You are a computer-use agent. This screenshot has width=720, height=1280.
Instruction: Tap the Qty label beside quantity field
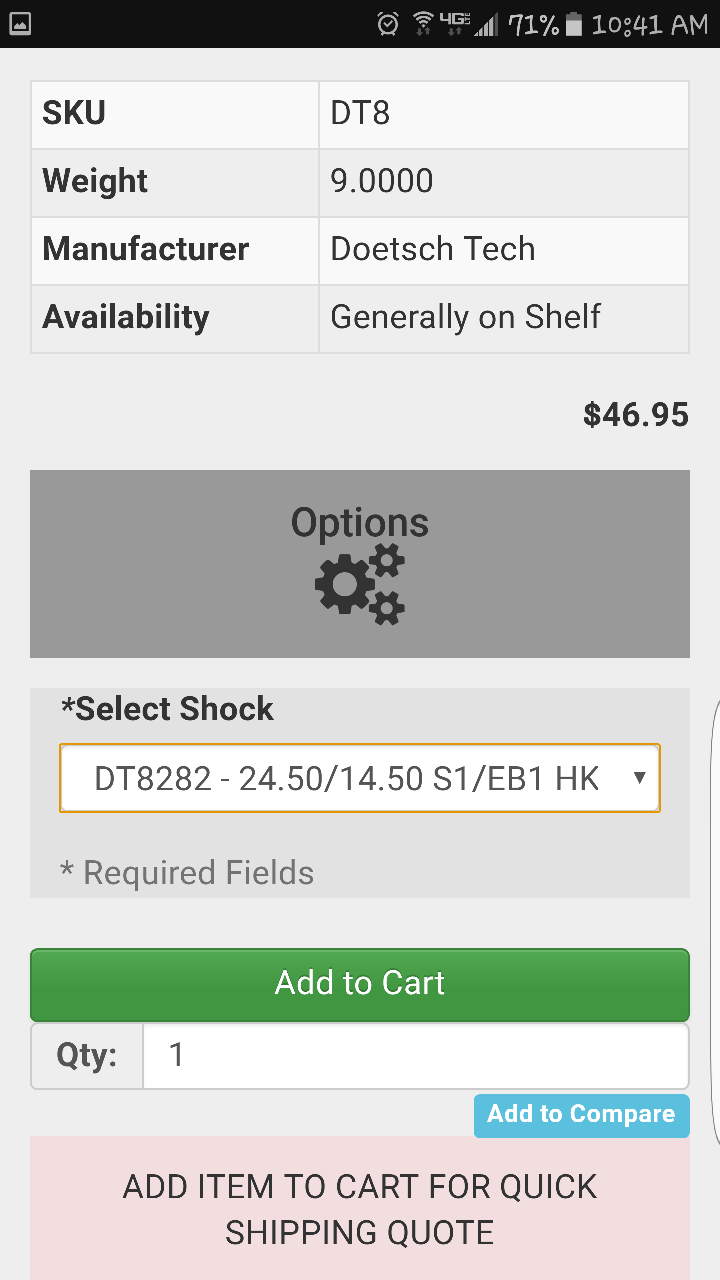(87, 1055)
